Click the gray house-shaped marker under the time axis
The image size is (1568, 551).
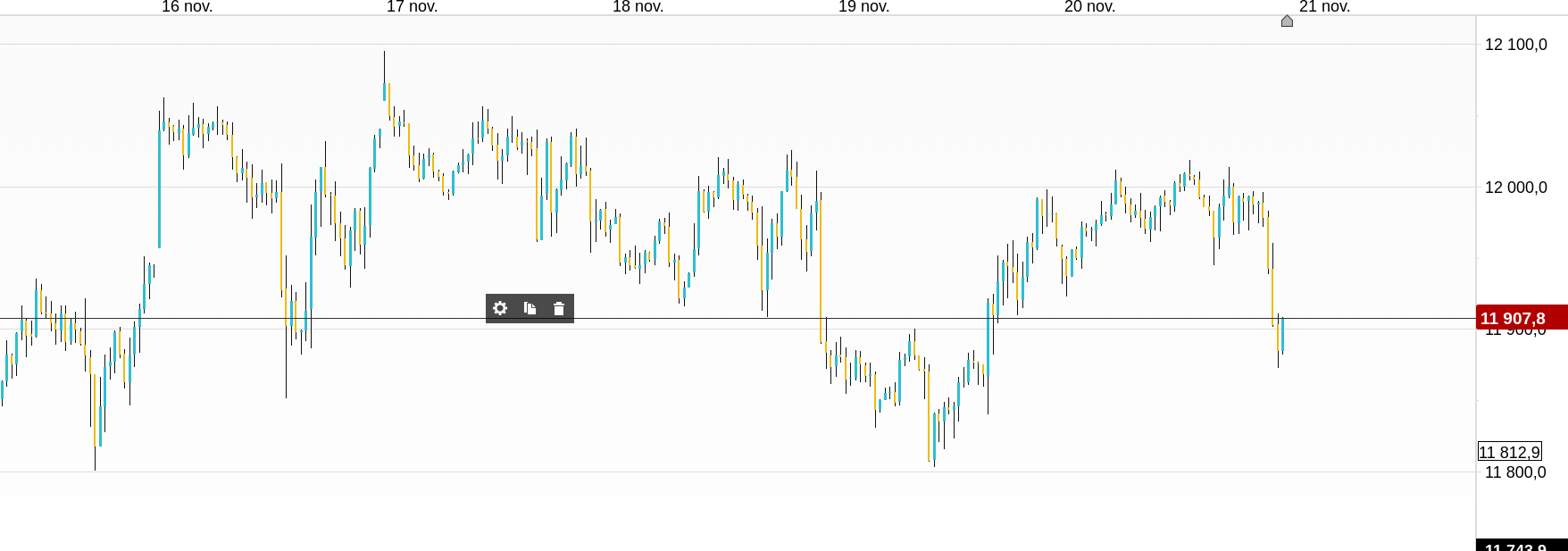[1287, 21]
